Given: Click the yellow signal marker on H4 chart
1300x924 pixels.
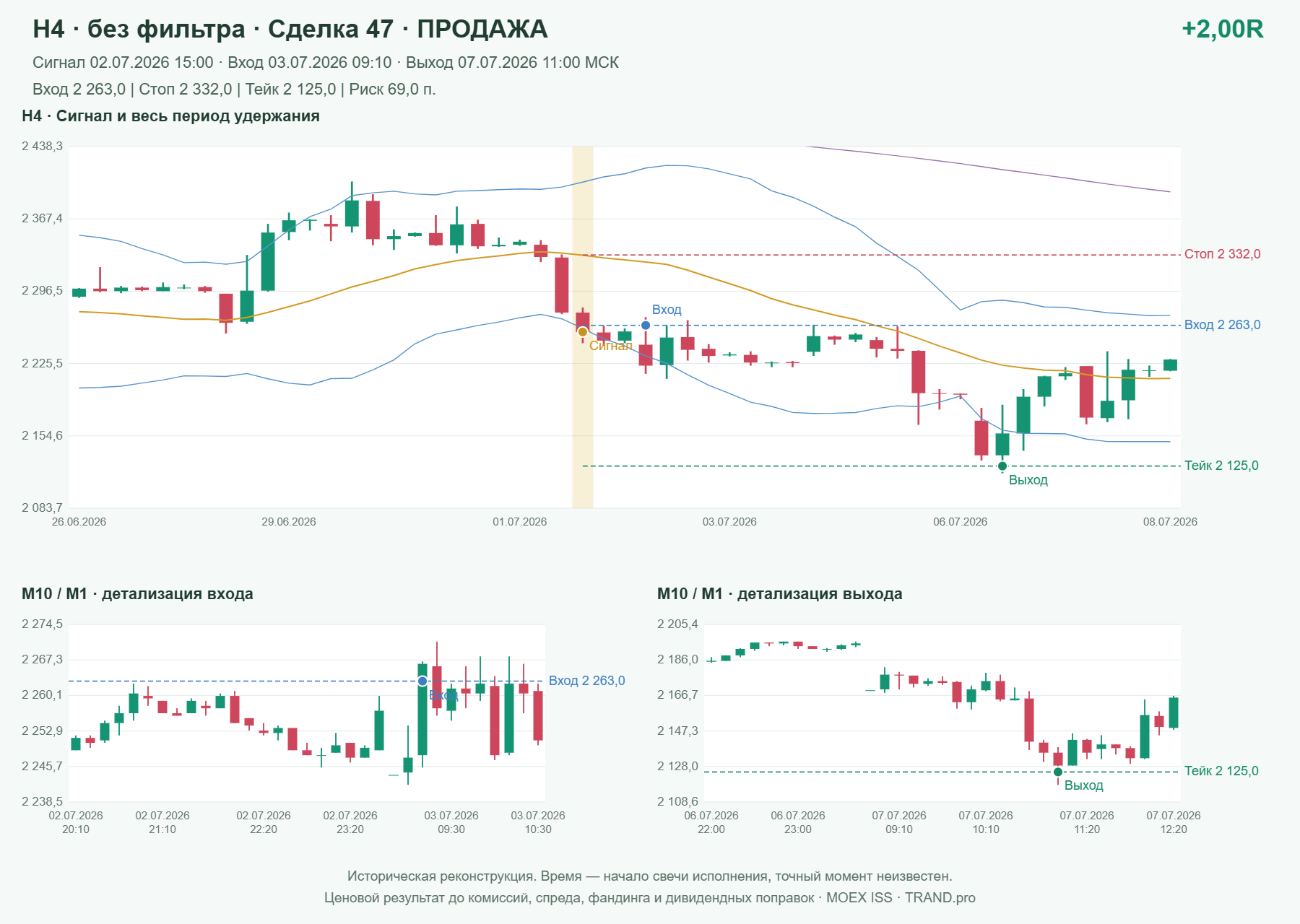Looking at the screenshot, I should tap(583, 332).
